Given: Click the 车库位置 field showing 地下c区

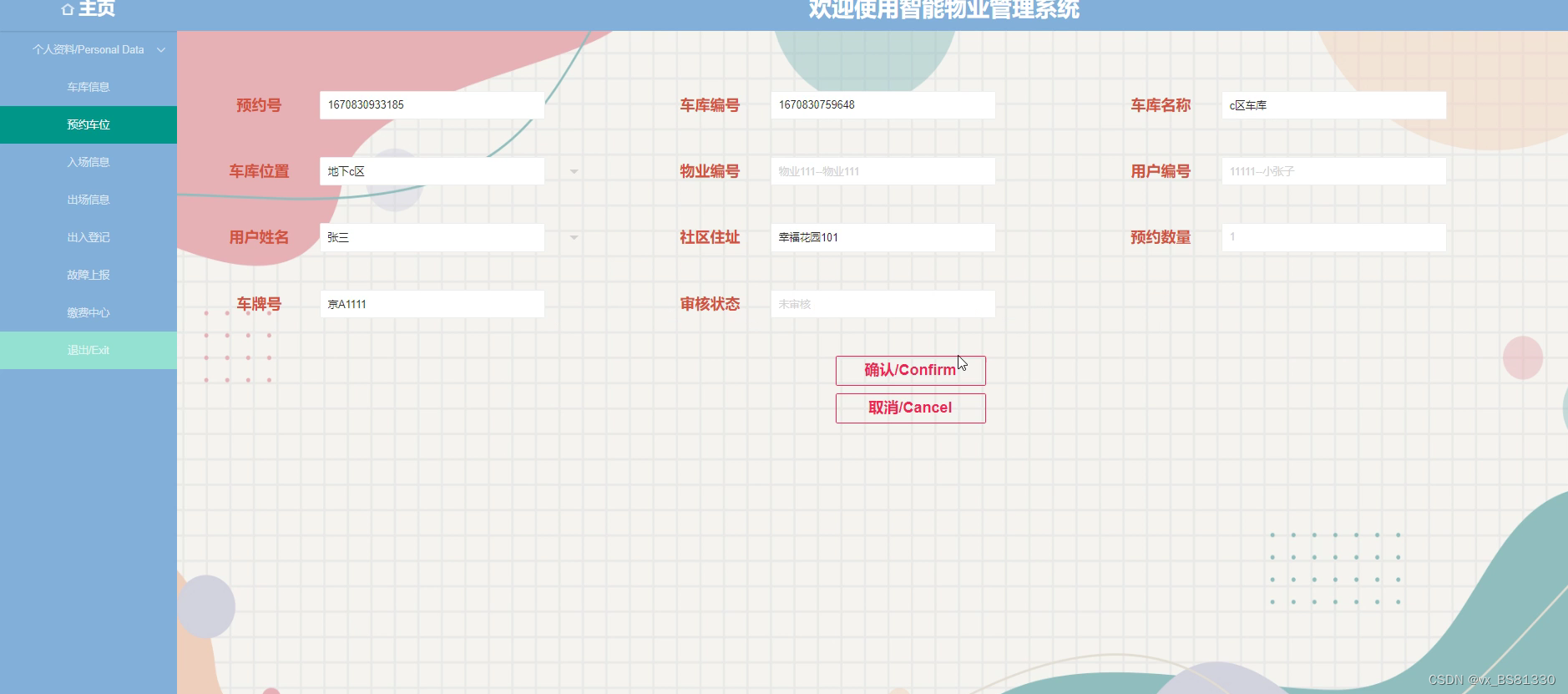Looking at the screenshot, I should (x=432, y=171).
